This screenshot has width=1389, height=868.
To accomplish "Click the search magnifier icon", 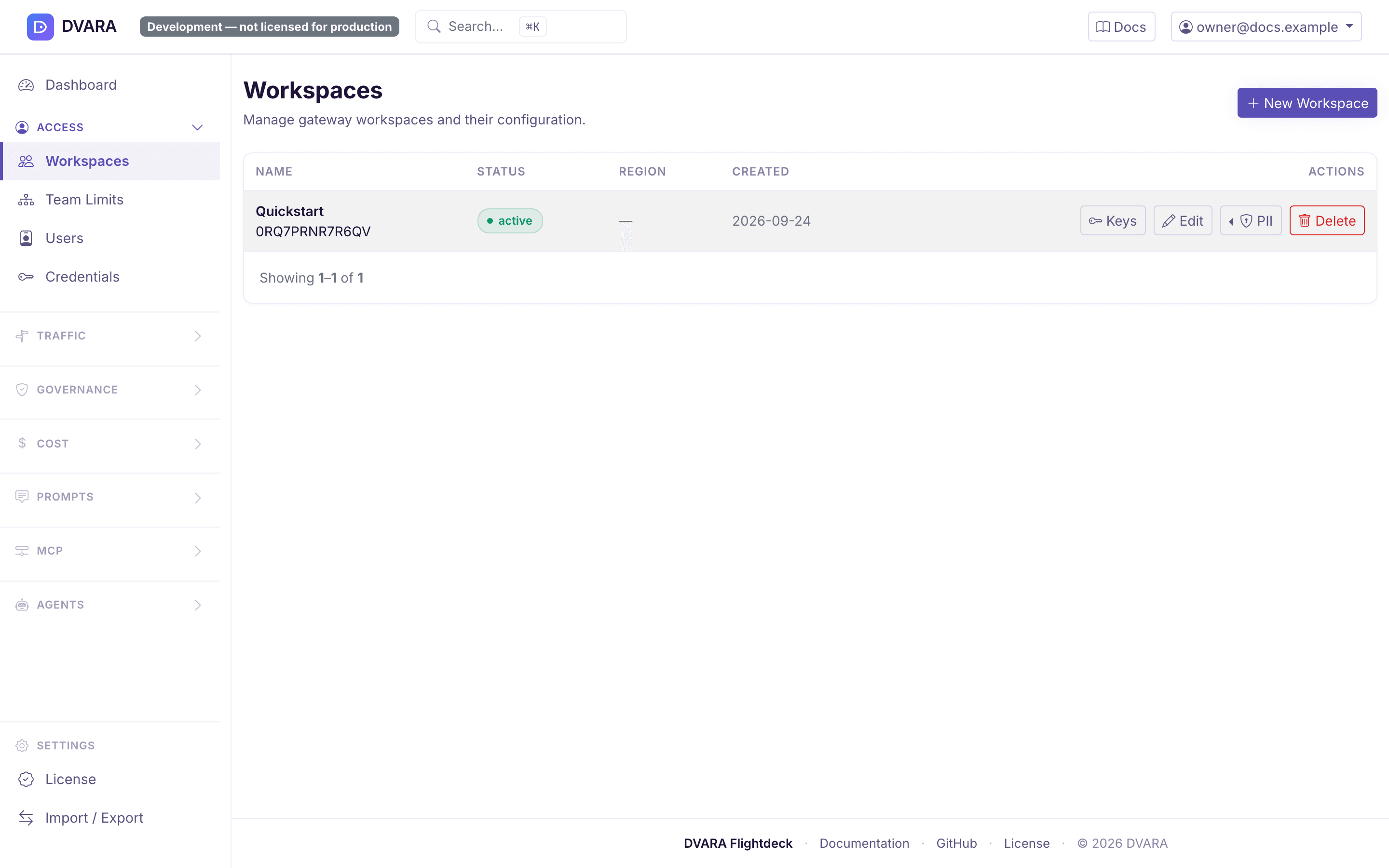I will pos(434,27).
